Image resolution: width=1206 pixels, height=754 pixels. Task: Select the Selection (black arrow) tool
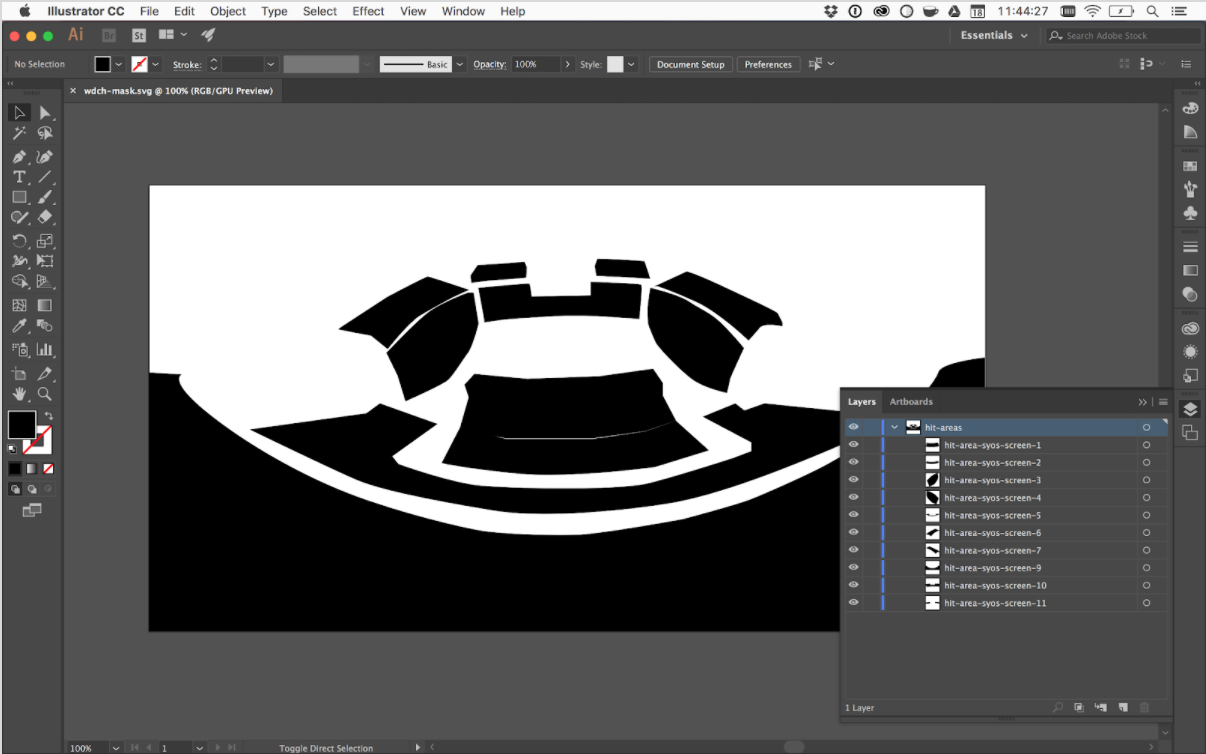[19, 112]
